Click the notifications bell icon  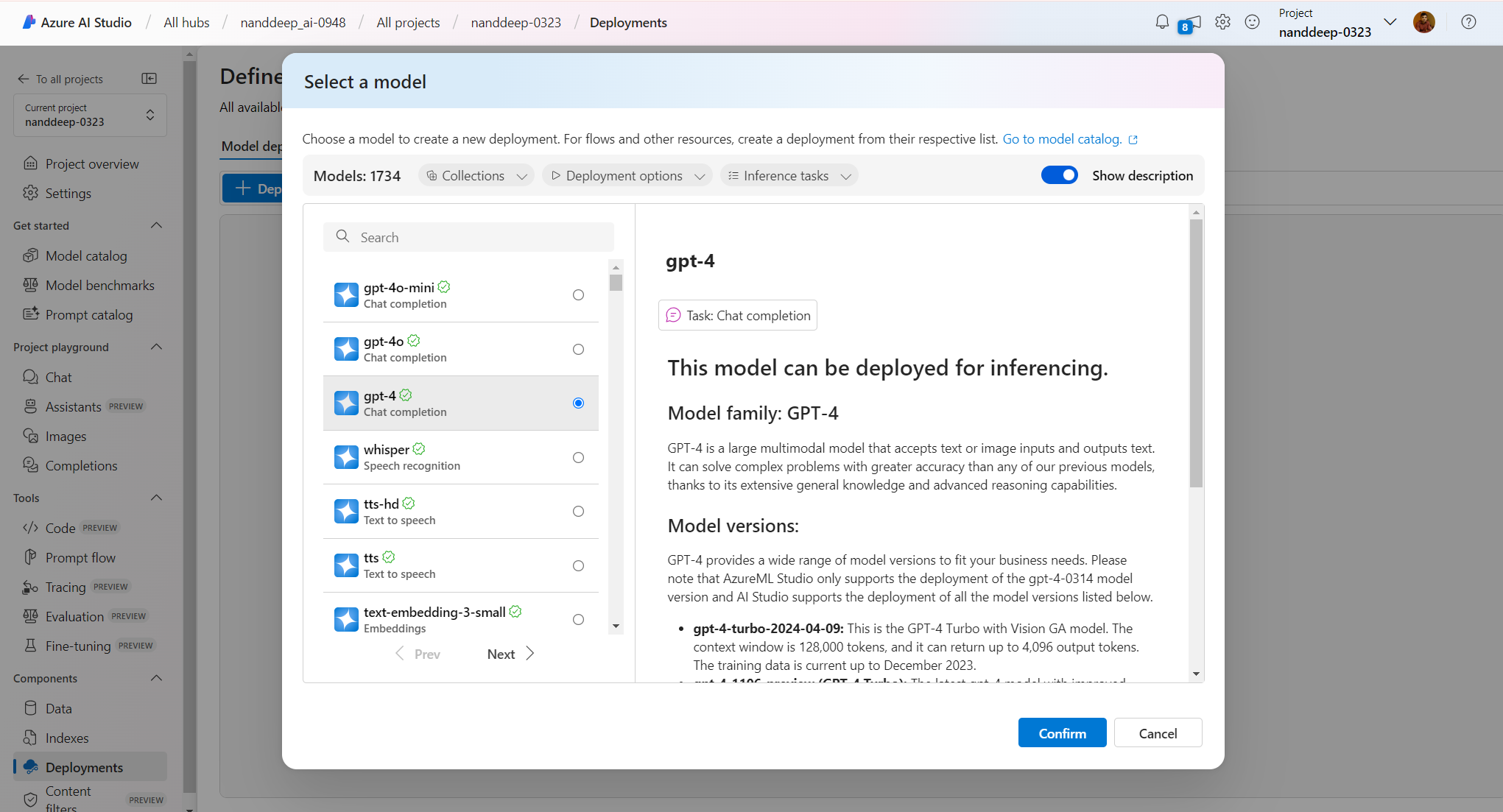1161,22
